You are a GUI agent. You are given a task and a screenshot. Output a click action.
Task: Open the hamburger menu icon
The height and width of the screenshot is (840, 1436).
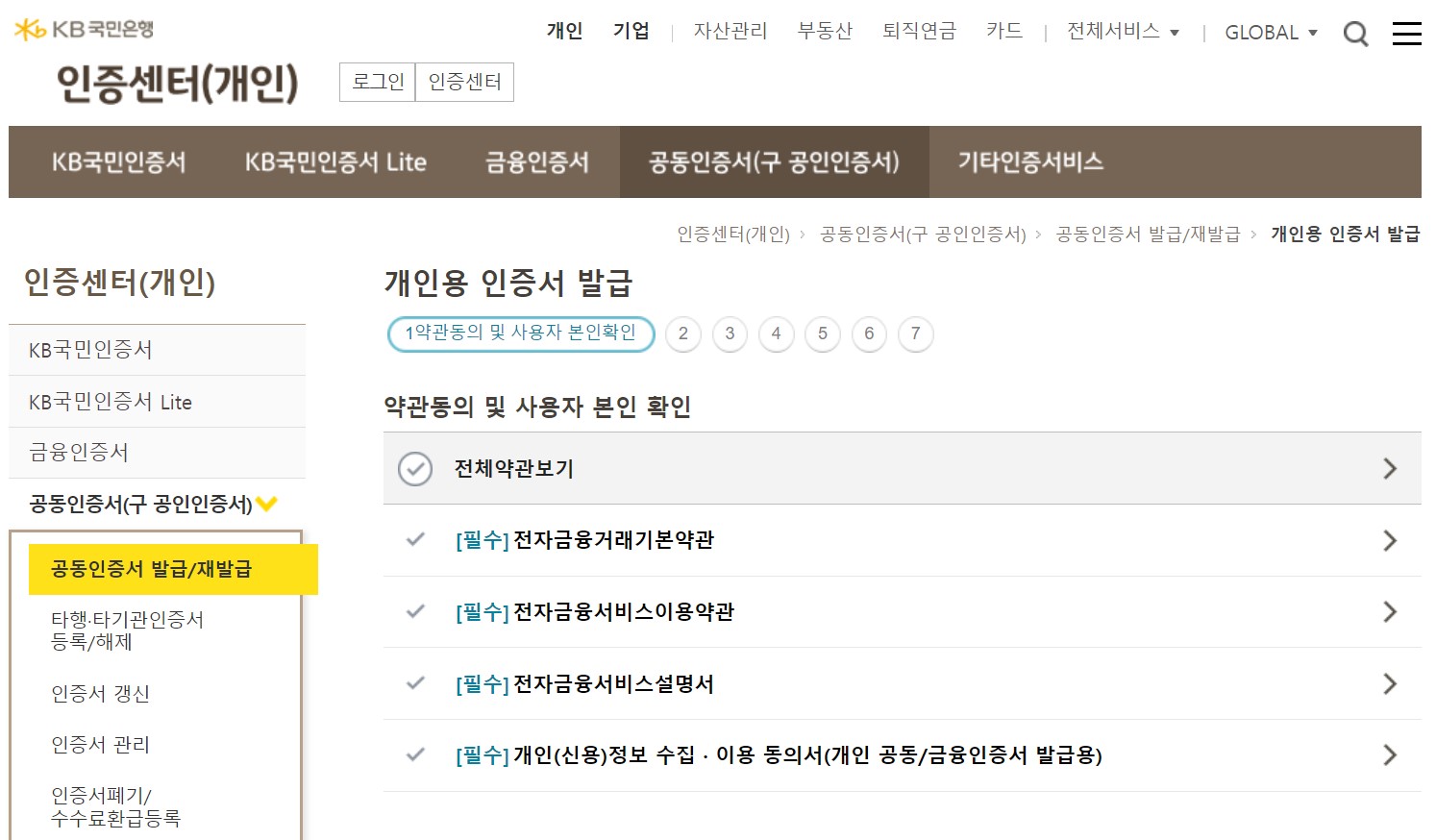[x=1406, y=33]
